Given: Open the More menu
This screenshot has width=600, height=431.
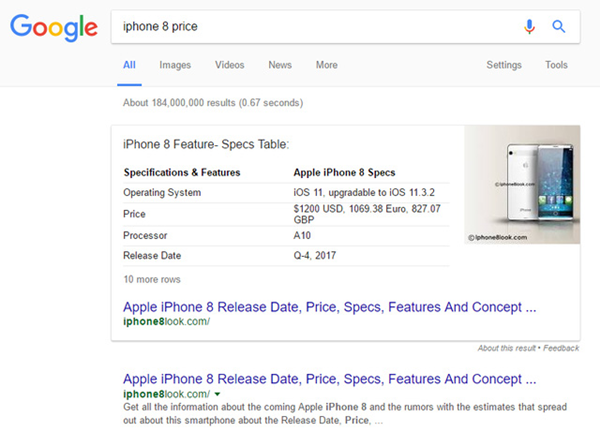Looking at the screenshot, I should pyautogui.click(x=327, y=65).
